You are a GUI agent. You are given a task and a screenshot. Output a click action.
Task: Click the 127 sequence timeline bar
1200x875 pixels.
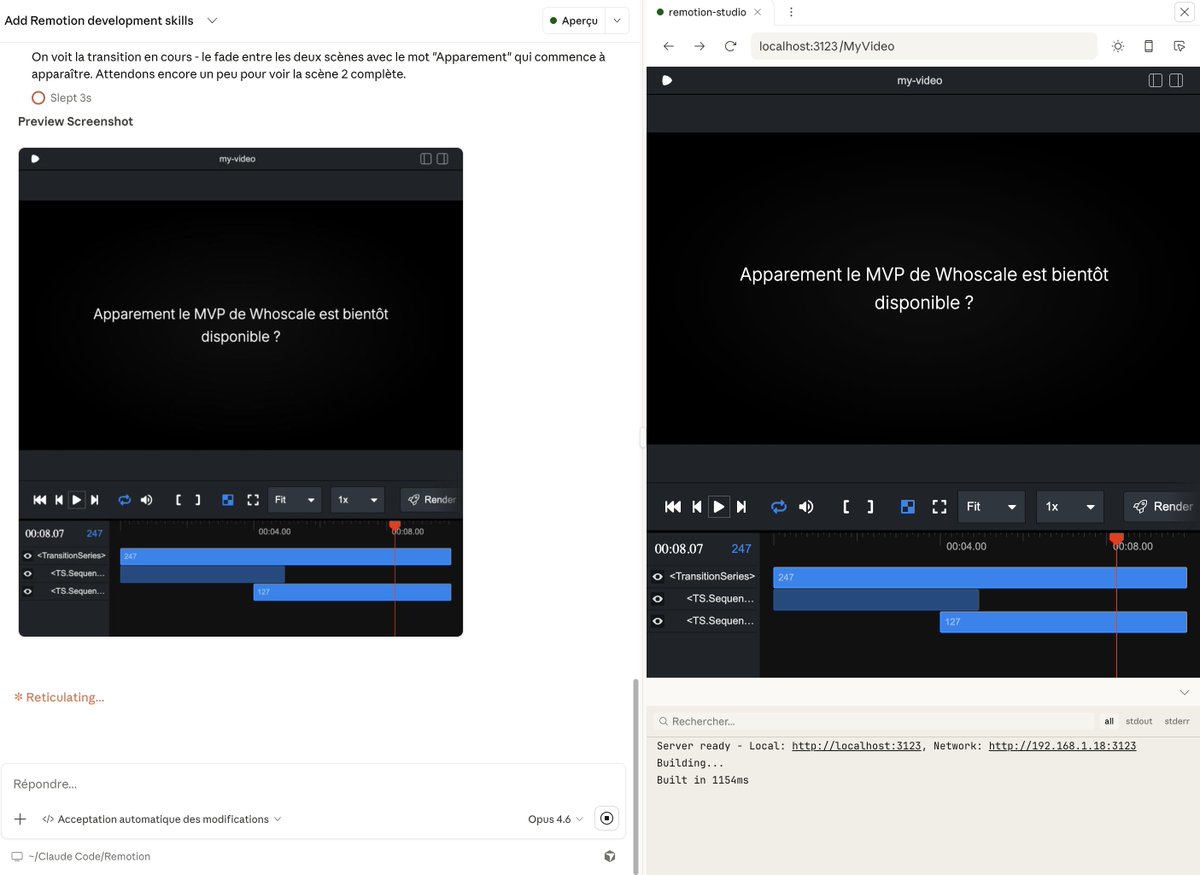[x=1063, y=621]
